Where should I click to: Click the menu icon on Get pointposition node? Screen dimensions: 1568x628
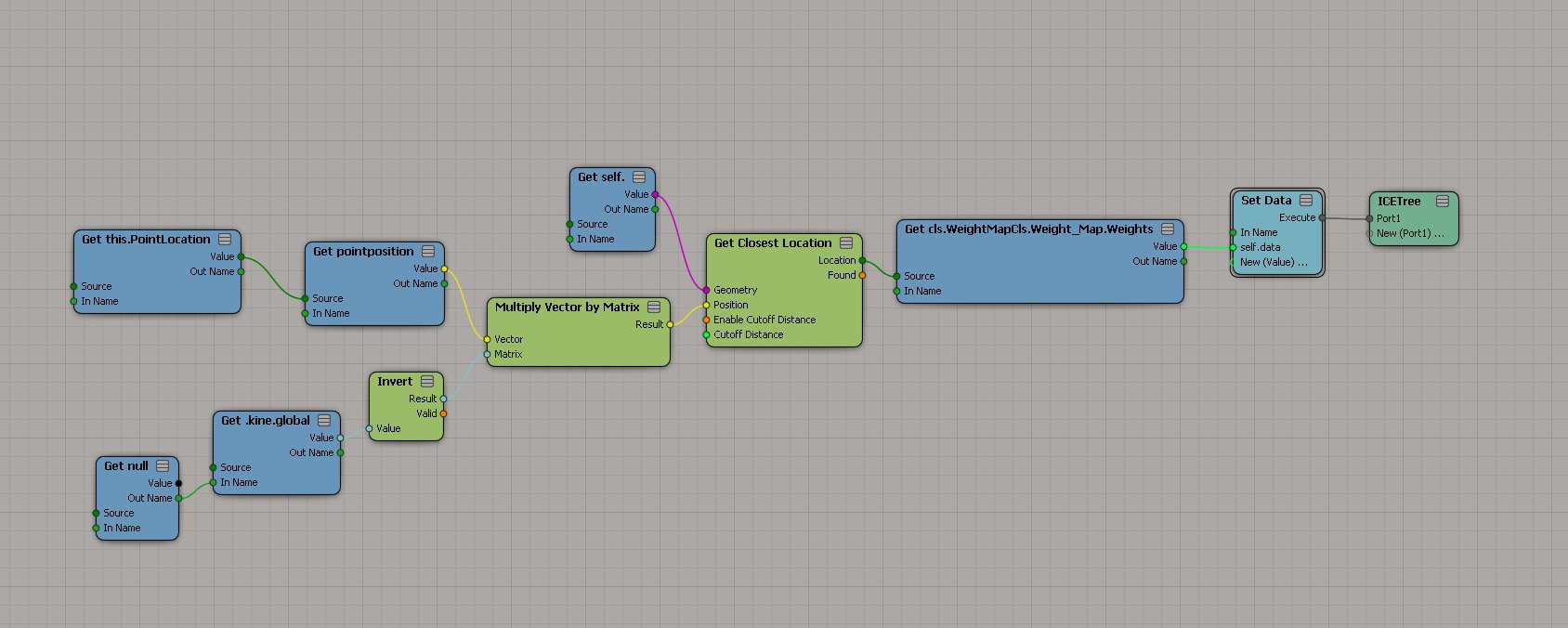click(428, 252)
